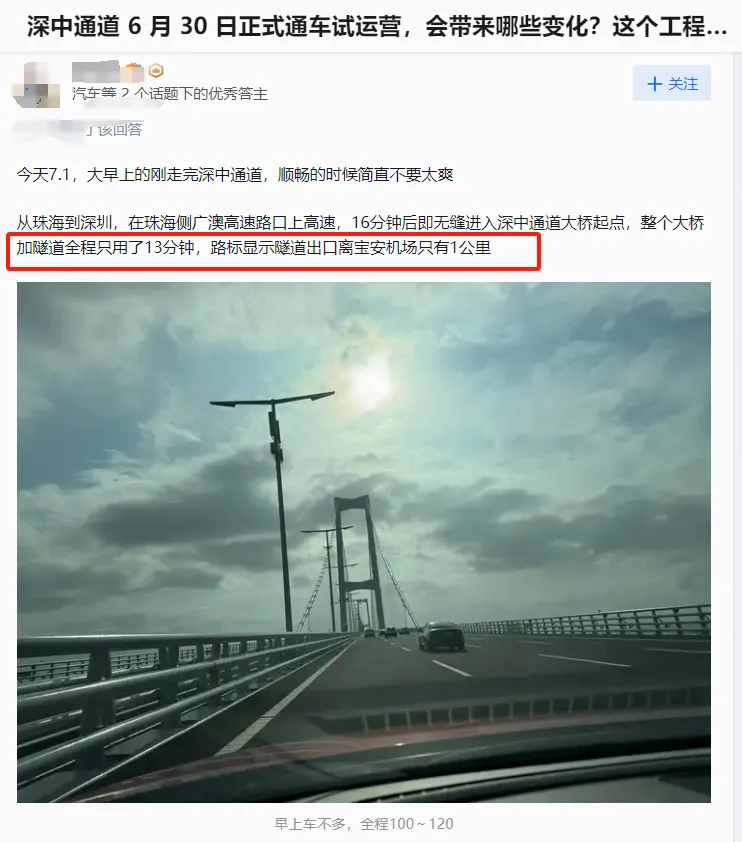The width and height of the screenshot is (742, 842).
Task: Click the sun in the photo
Action: tap(370, 384)
